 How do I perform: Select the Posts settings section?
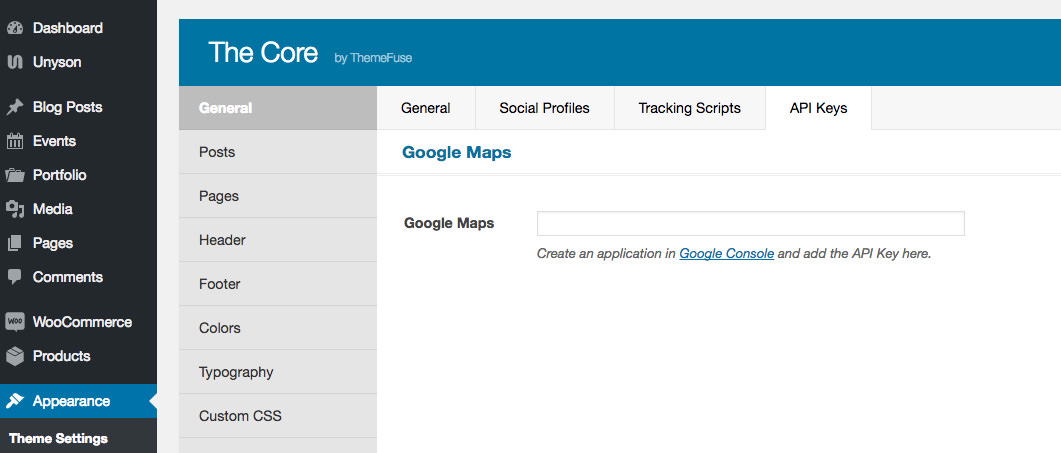277,152
